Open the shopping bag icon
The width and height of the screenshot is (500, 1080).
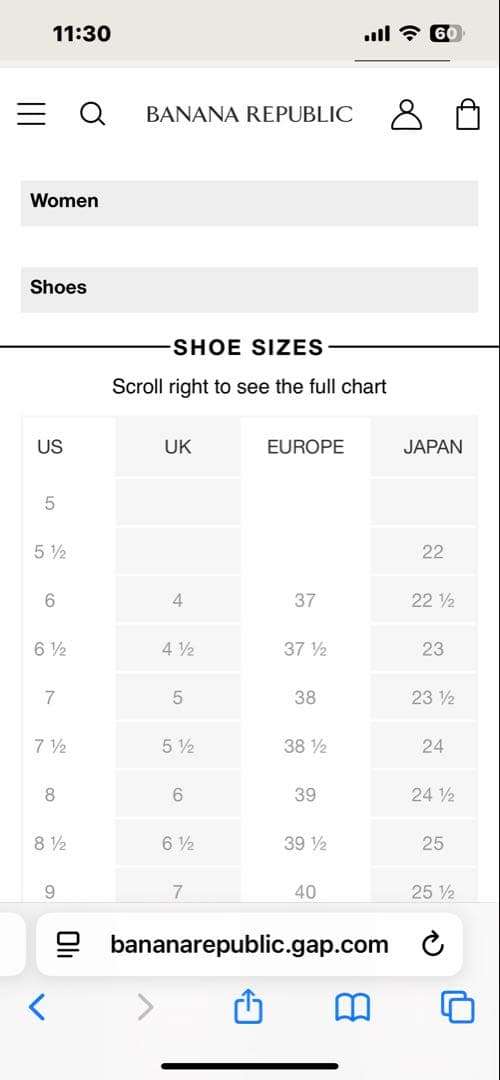468,114
